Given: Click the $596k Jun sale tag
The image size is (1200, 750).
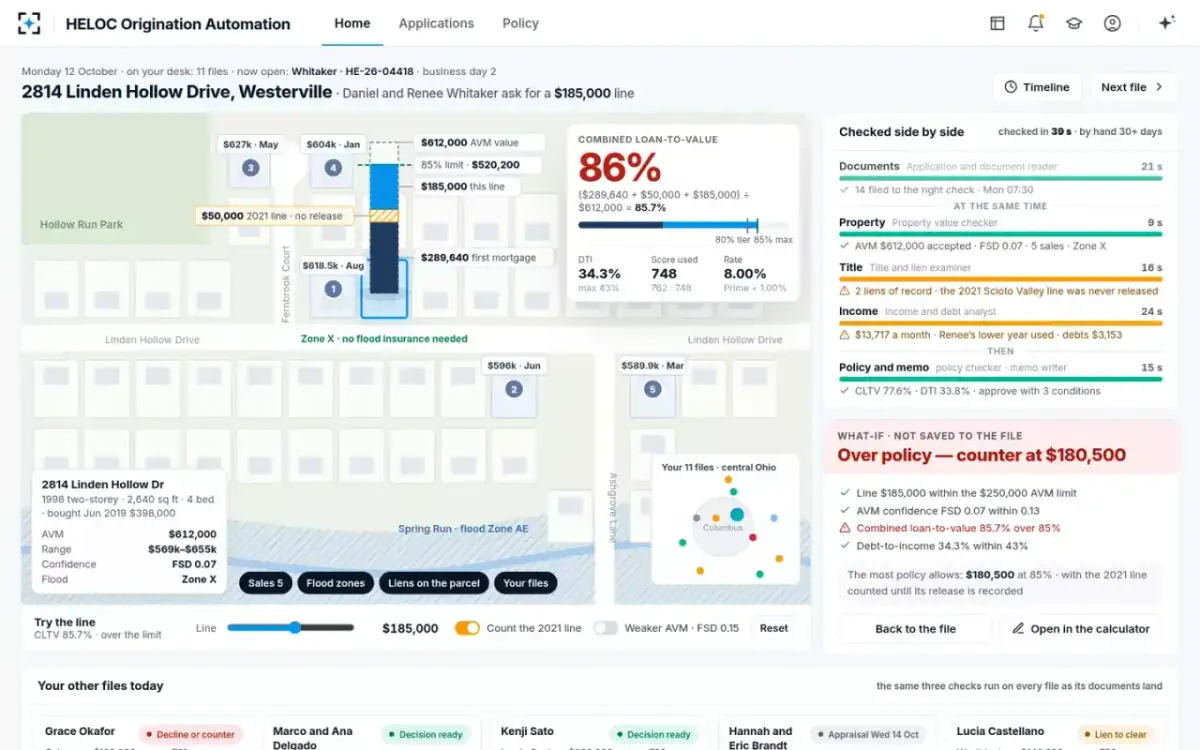Looking at the screenshot, I should (x=514, y=365).
